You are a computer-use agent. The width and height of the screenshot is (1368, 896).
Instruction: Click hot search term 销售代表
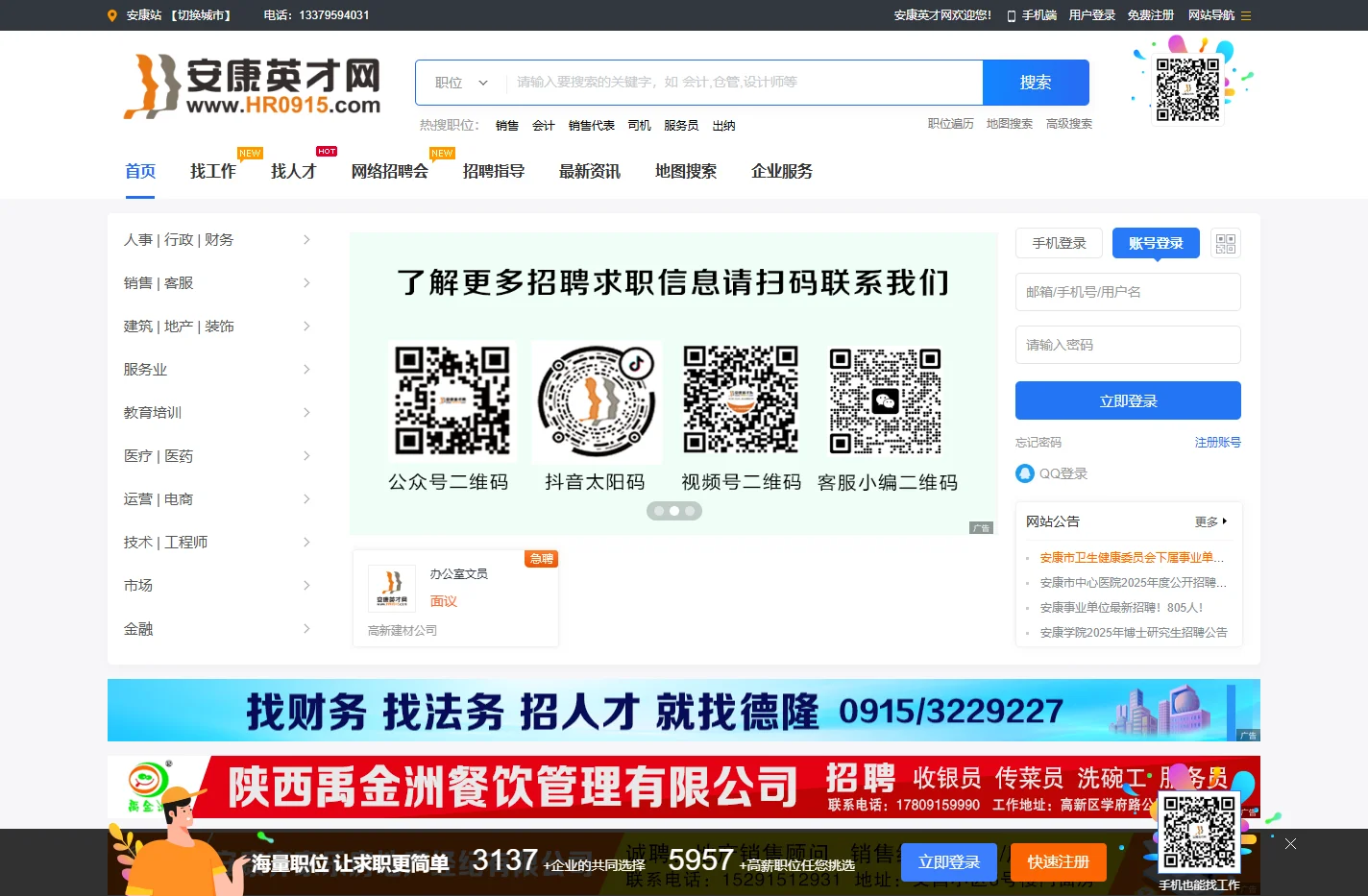click(x=592, y=126)
